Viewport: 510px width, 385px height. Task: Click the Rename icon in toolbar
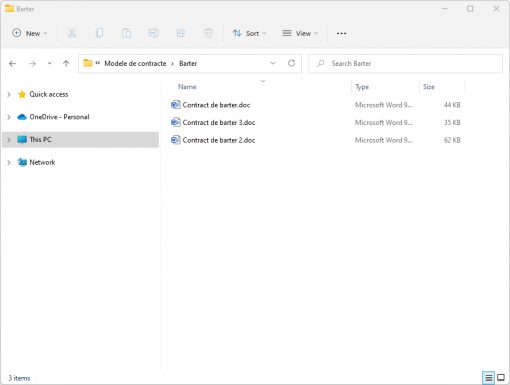click(154, 33)
